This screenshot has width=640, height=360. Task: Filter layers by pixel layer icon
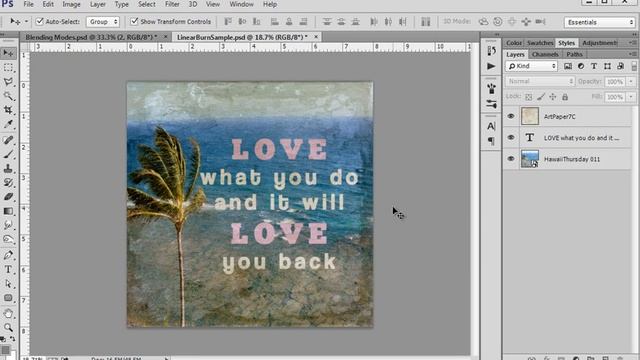click(568, 66)
